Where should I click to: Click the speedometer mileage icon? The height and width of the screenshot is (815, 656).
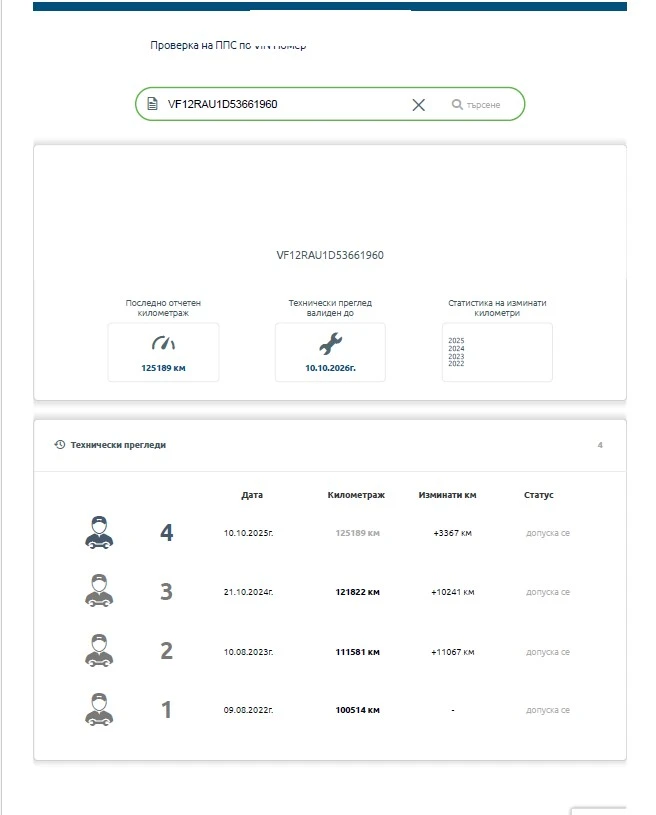pyautogui.click(x=163, y=344)
